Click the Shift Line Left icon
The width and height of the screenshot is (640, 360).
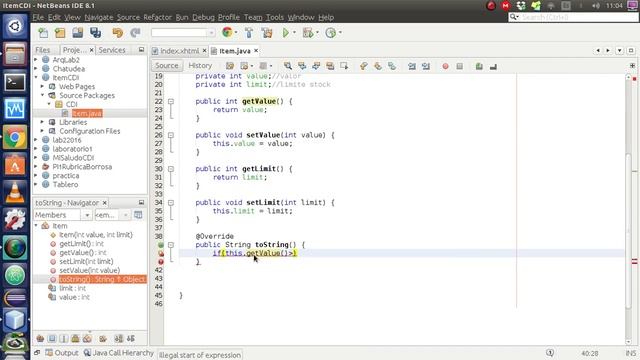coord(412,66)
